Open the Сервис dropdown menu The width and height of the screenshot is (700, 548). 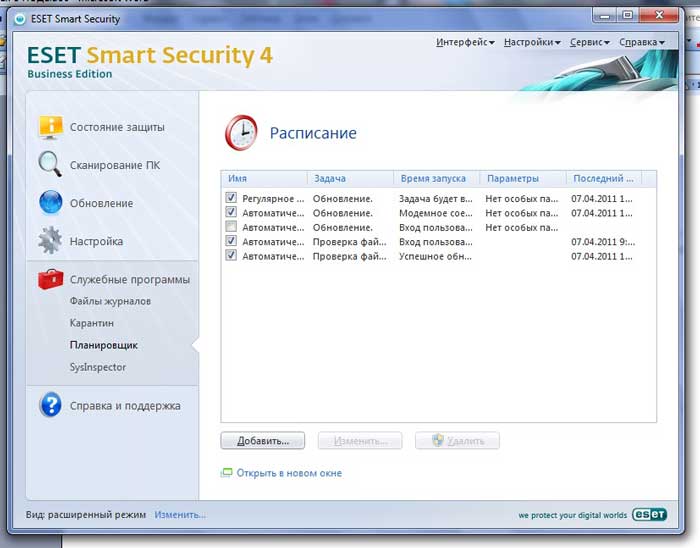coord(589,42)
